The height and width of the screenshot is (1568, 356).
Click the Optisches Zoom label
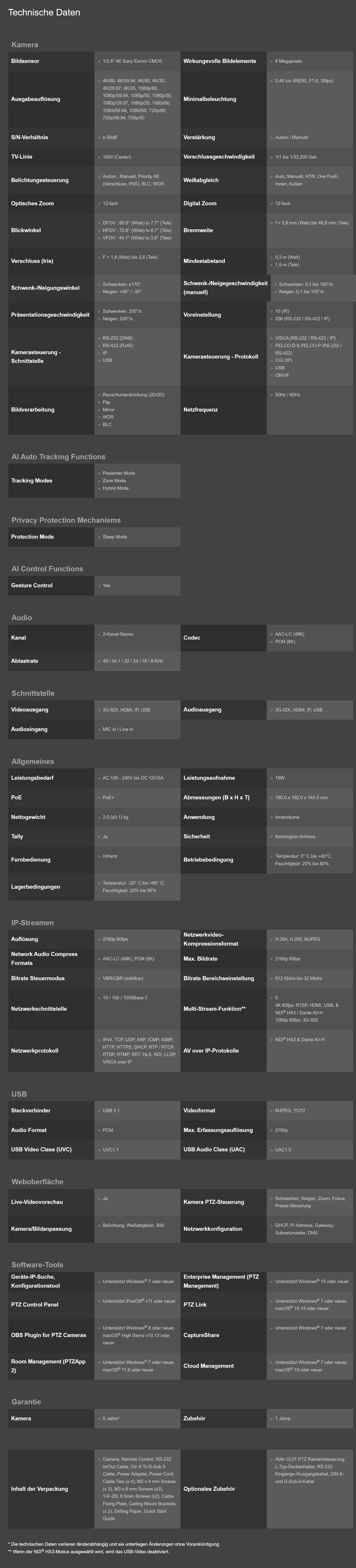click(x=32, y=203)
